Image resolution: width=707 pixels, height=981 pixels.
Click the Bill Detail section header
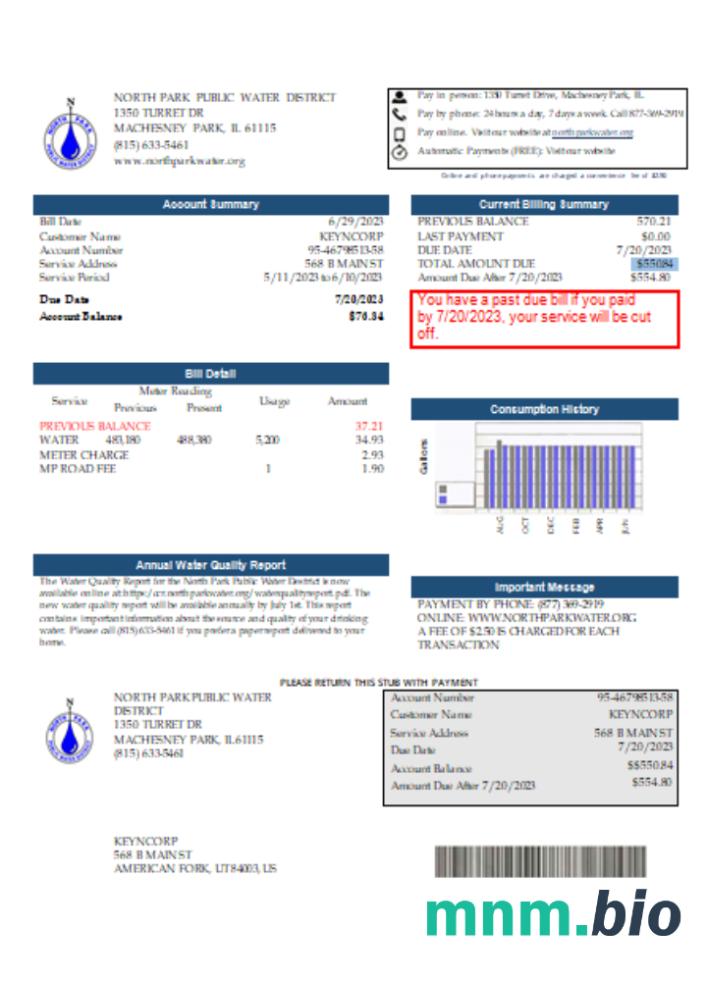tap(210, 373)
